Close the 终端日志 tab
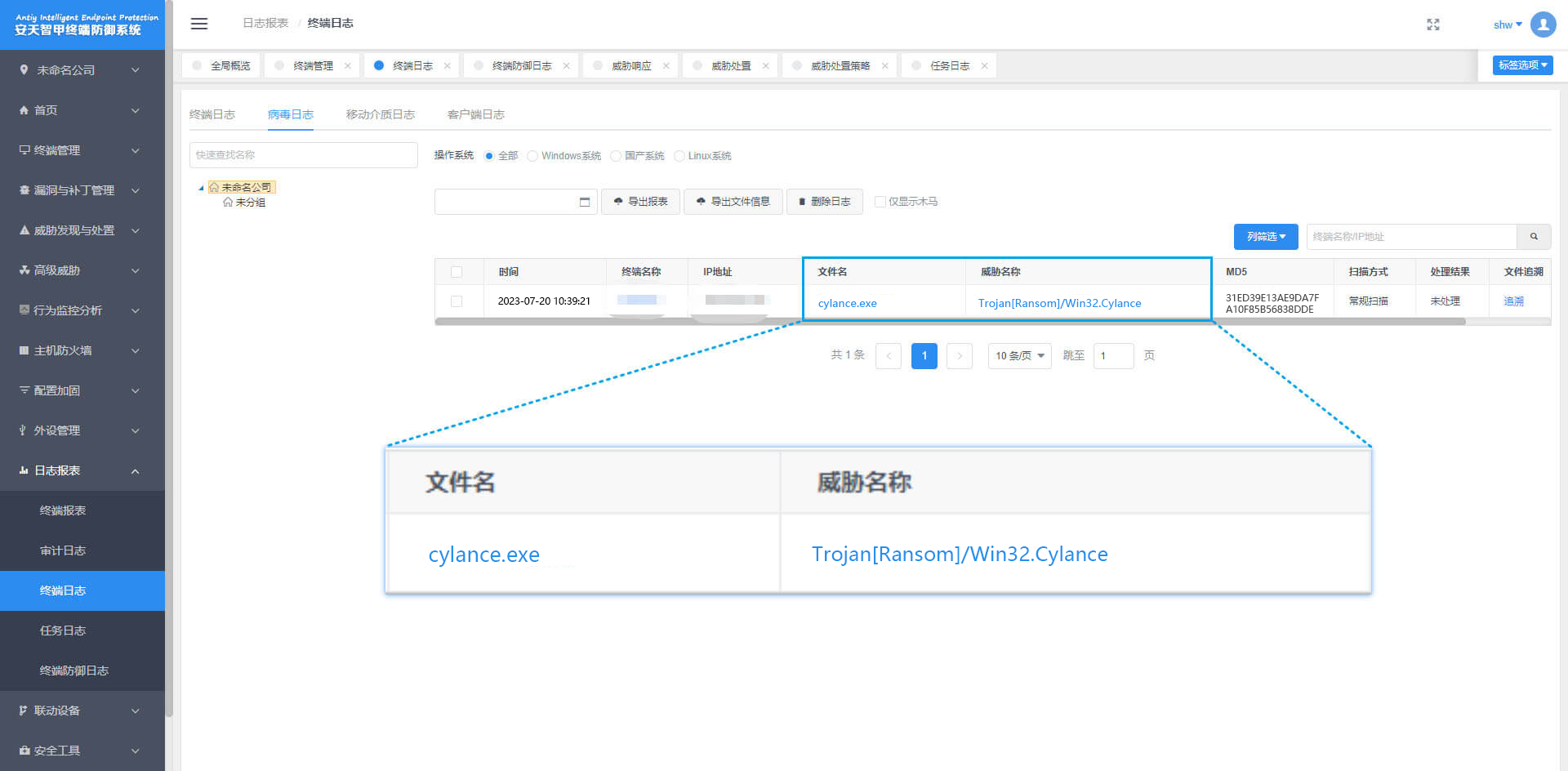 (x=448, y=66)
